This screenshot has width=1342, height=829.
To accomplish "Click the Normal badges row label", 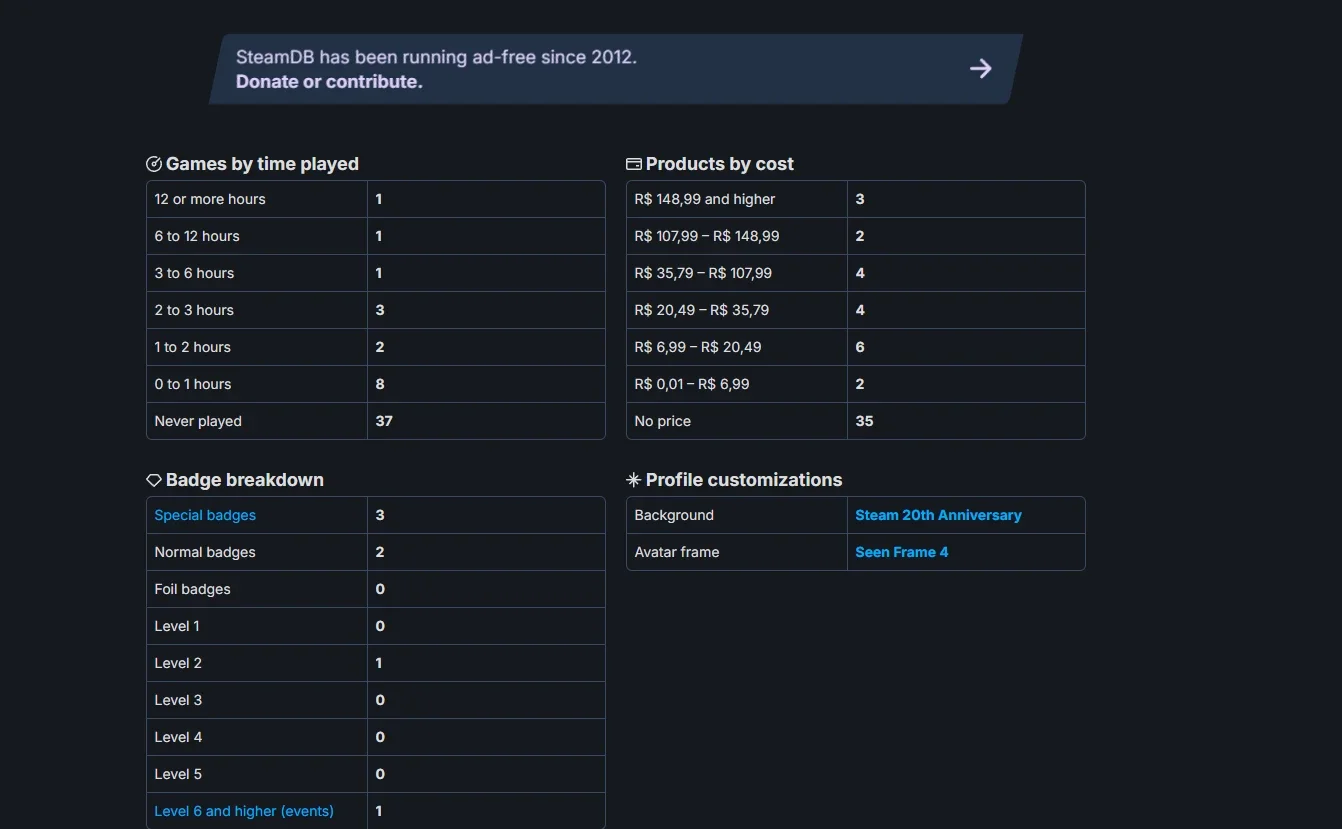I will [x=205, y=552].
